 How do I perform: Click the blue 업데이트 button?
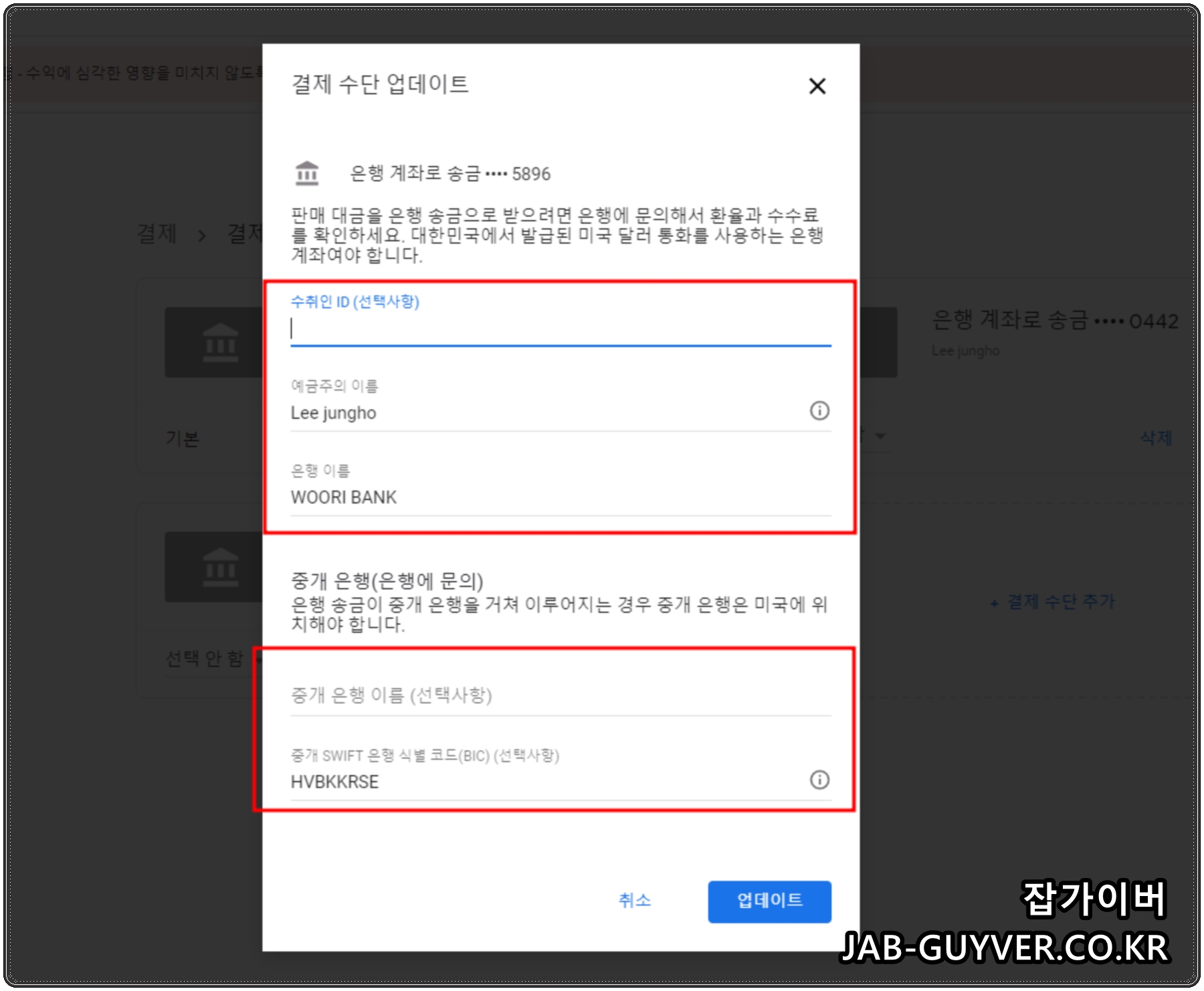pyautogui.click(x=769, y=901)
